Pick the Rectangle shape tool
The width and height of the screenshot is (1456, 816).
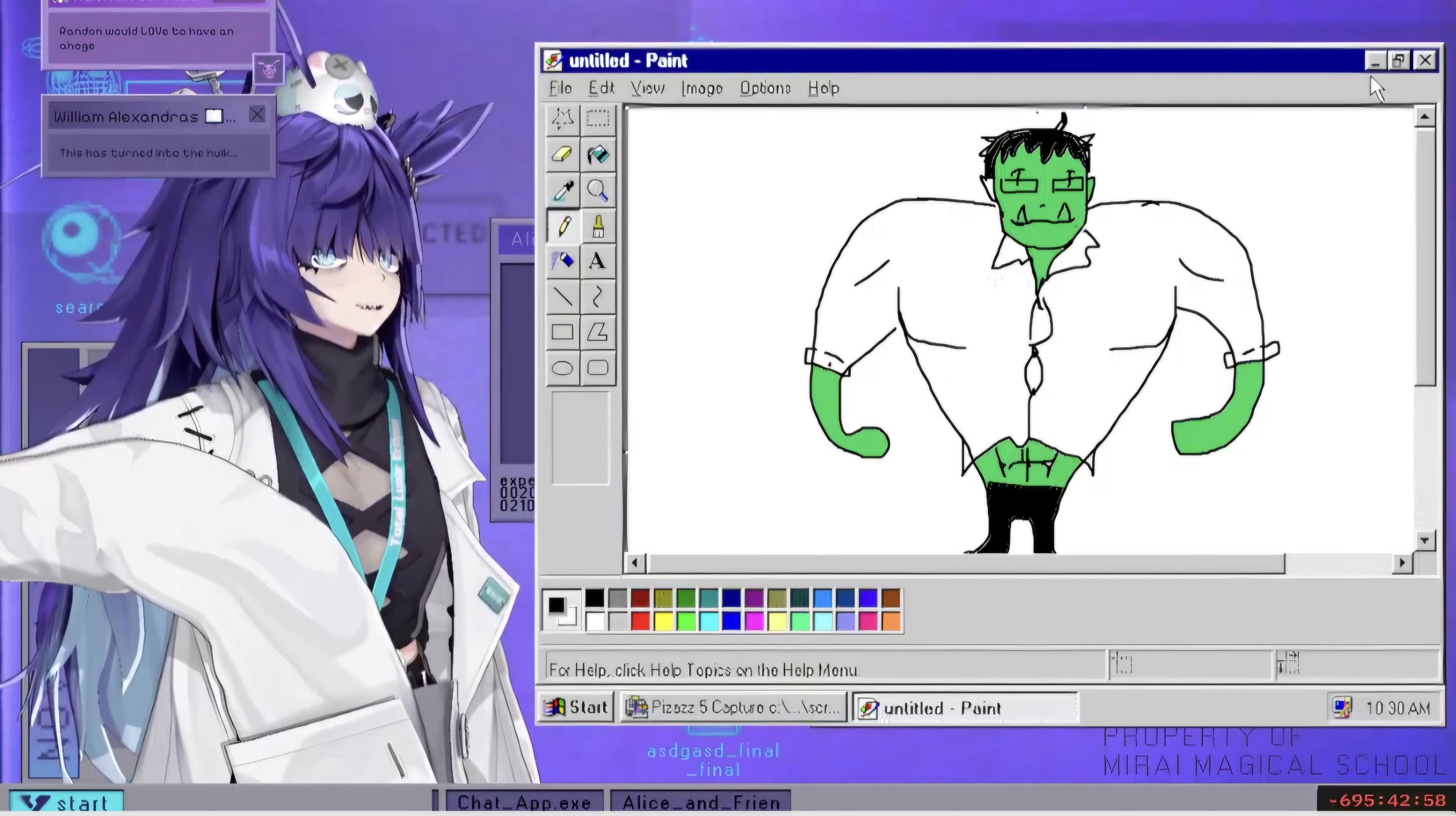coord(563,332)
